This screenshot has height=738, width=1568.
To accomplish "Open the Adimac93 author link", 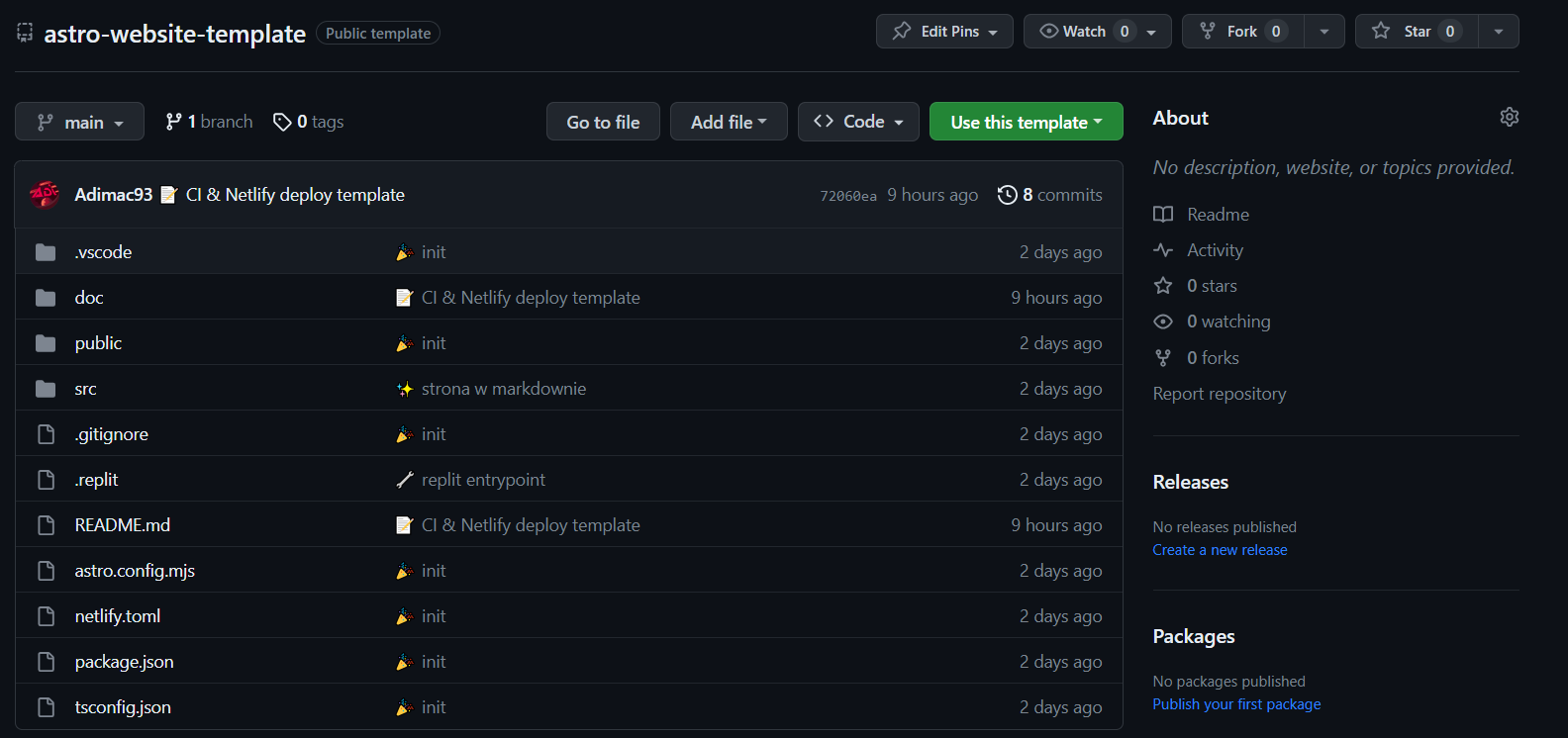I will 114,195.
